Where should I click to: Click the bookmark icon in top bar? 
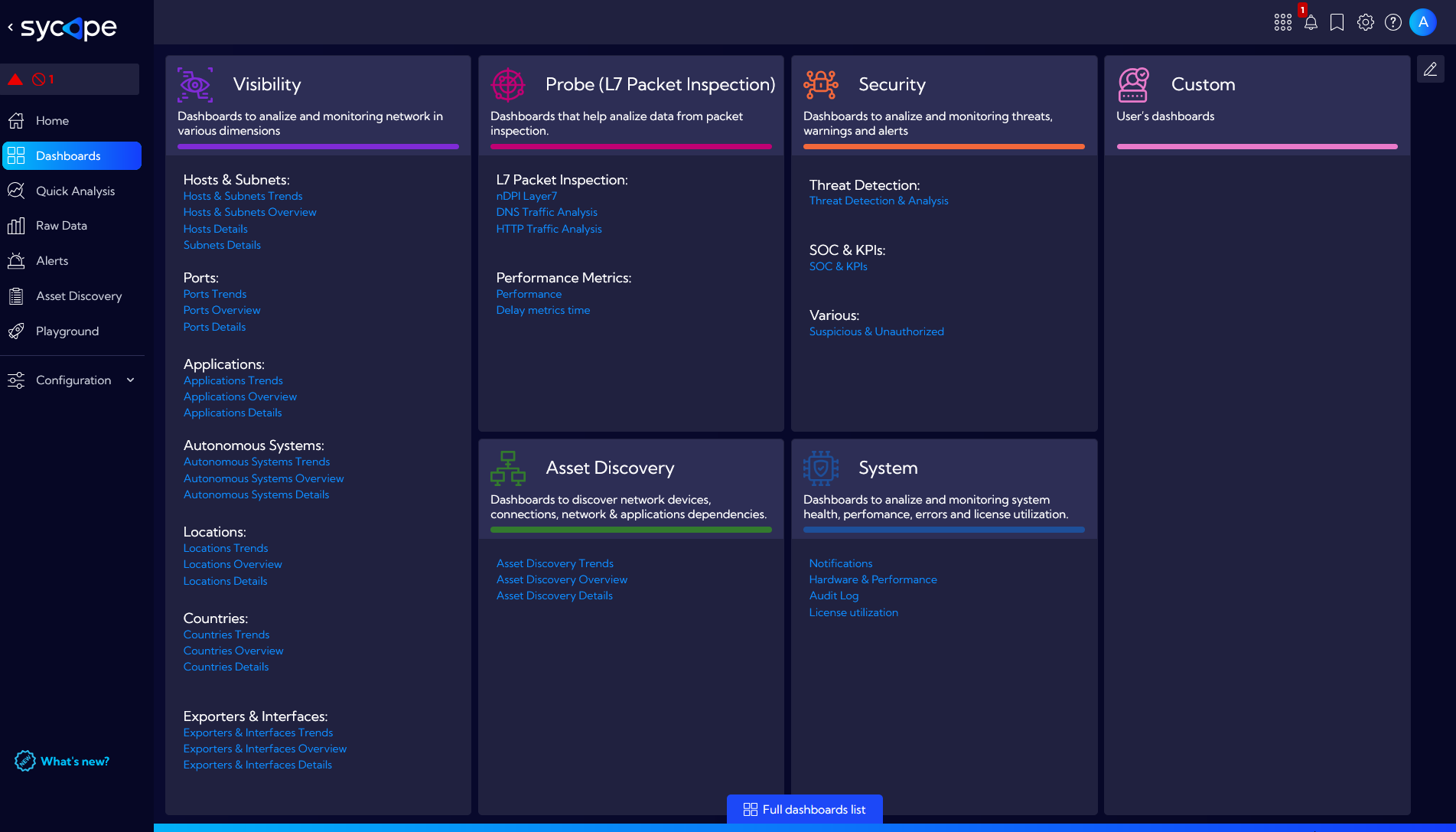click(1337, 23)
